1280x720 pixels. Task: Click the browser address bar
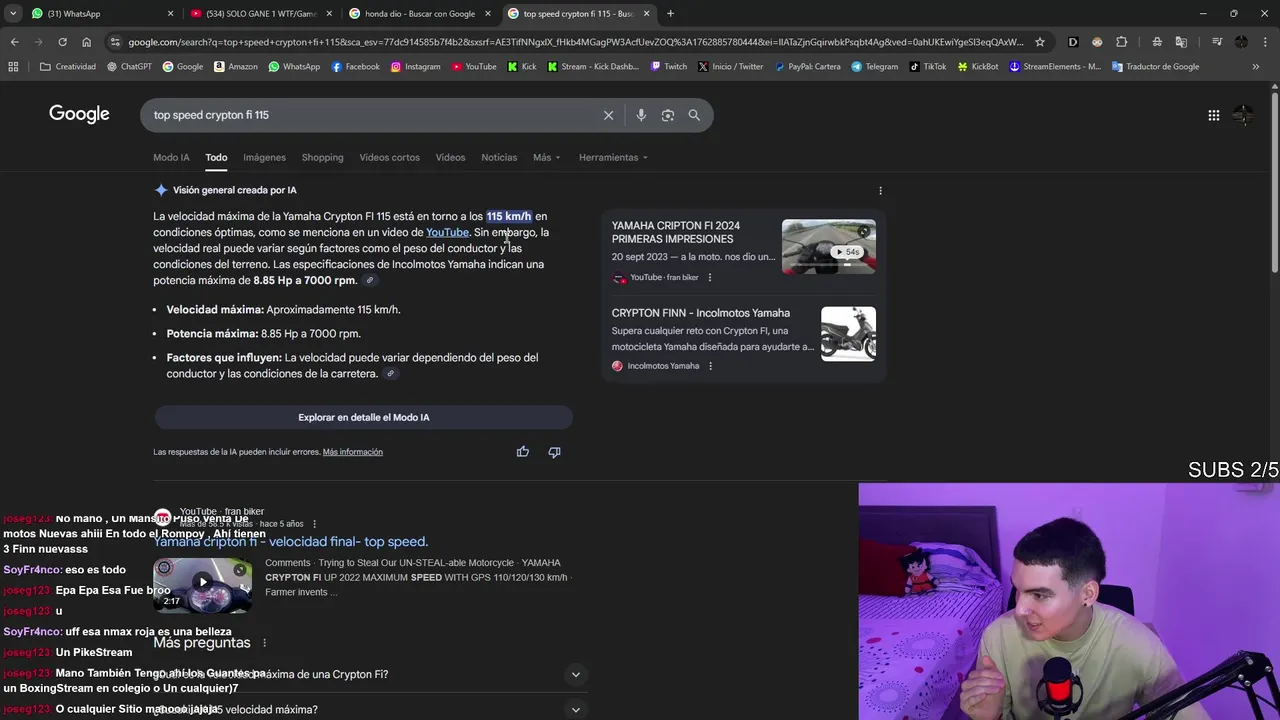click(x=575, y=42)
